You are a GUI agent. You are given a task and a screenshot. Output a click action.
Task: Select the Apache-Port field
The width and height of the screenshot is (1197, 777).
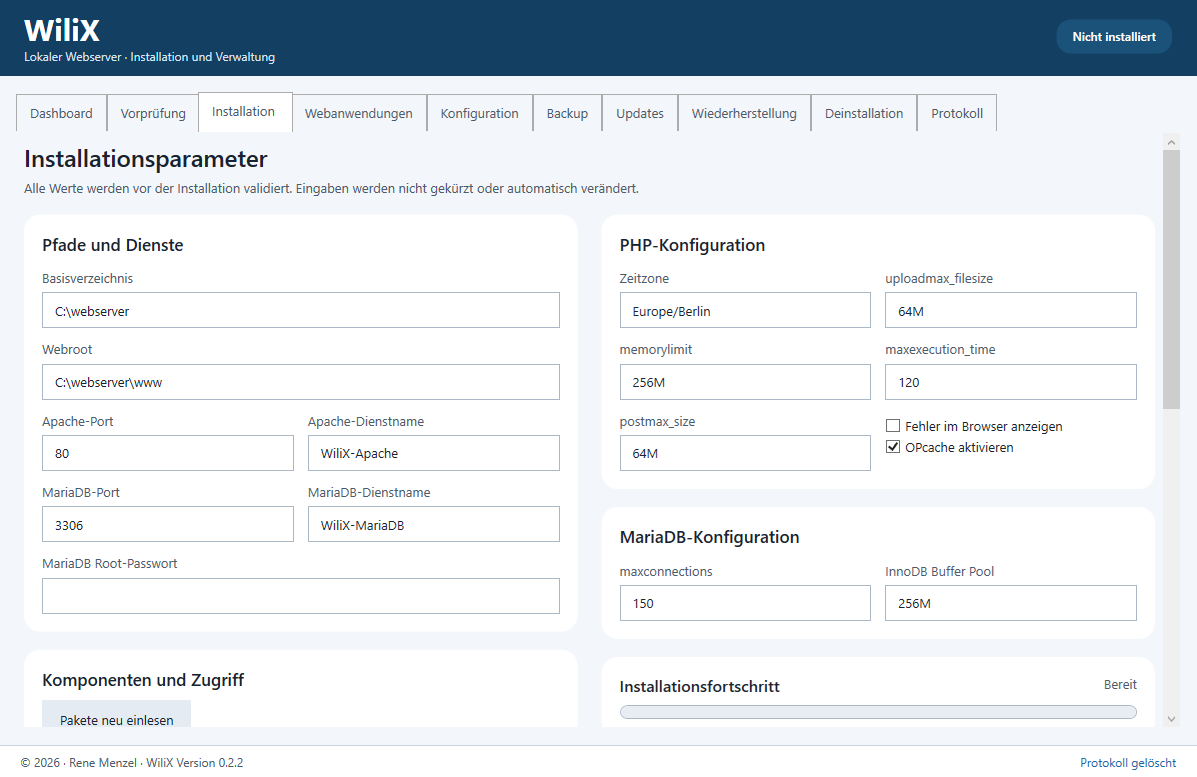pyautogui.click(x=168, y=453)
